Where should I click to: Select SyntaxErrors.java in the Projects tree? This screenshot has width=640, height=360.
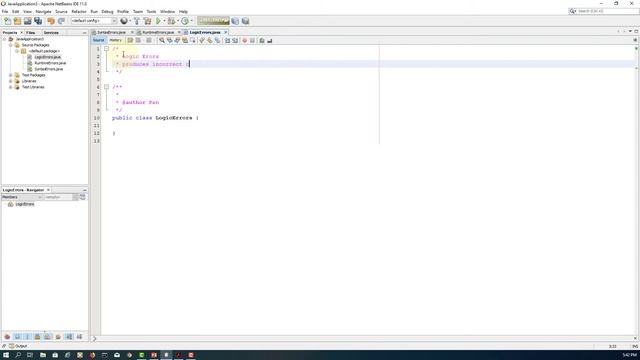click(49, 69)
